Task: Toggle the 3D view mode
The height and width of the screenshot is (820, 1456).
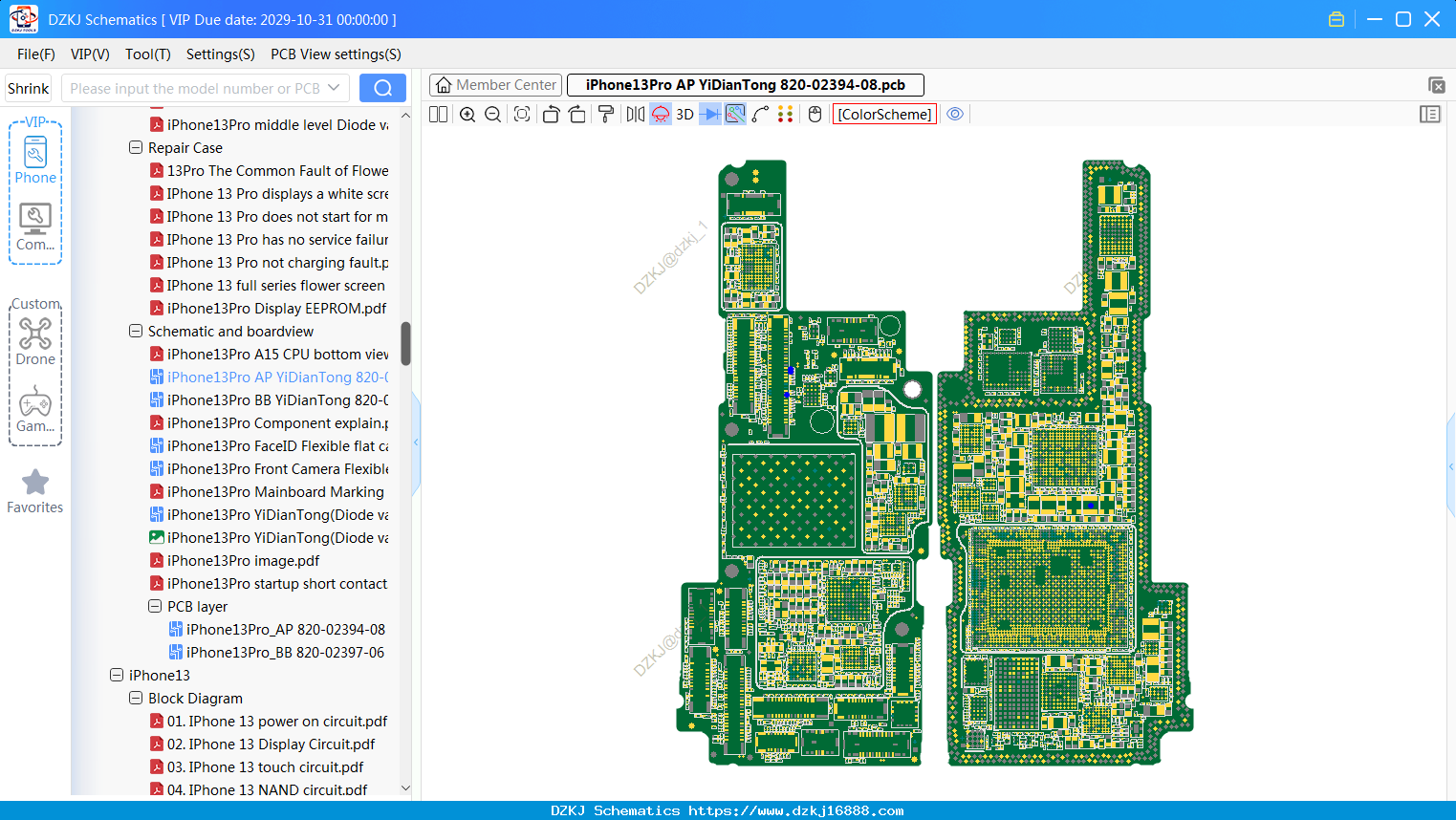Action: point(685,115)
